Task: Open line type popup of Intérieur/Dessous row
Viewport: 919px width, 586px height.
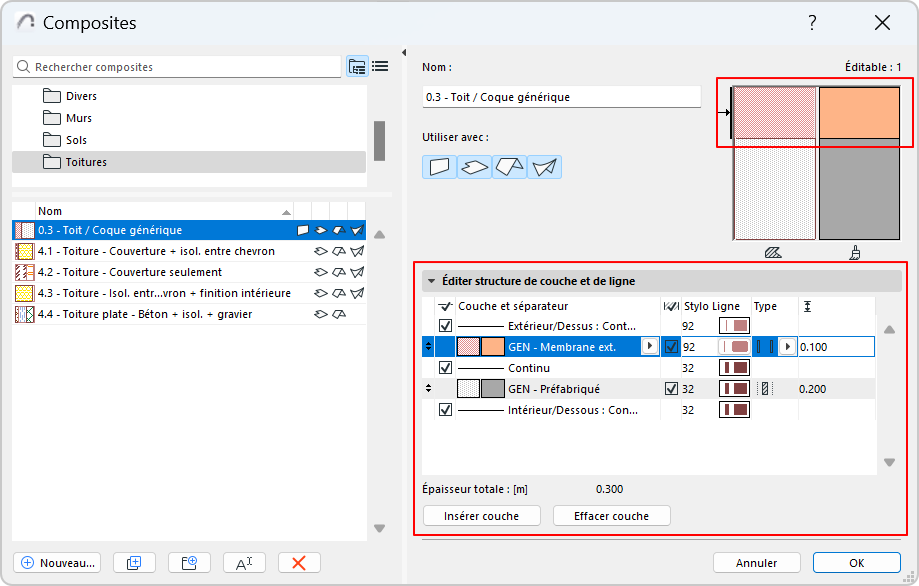Action: pos(734,410)
